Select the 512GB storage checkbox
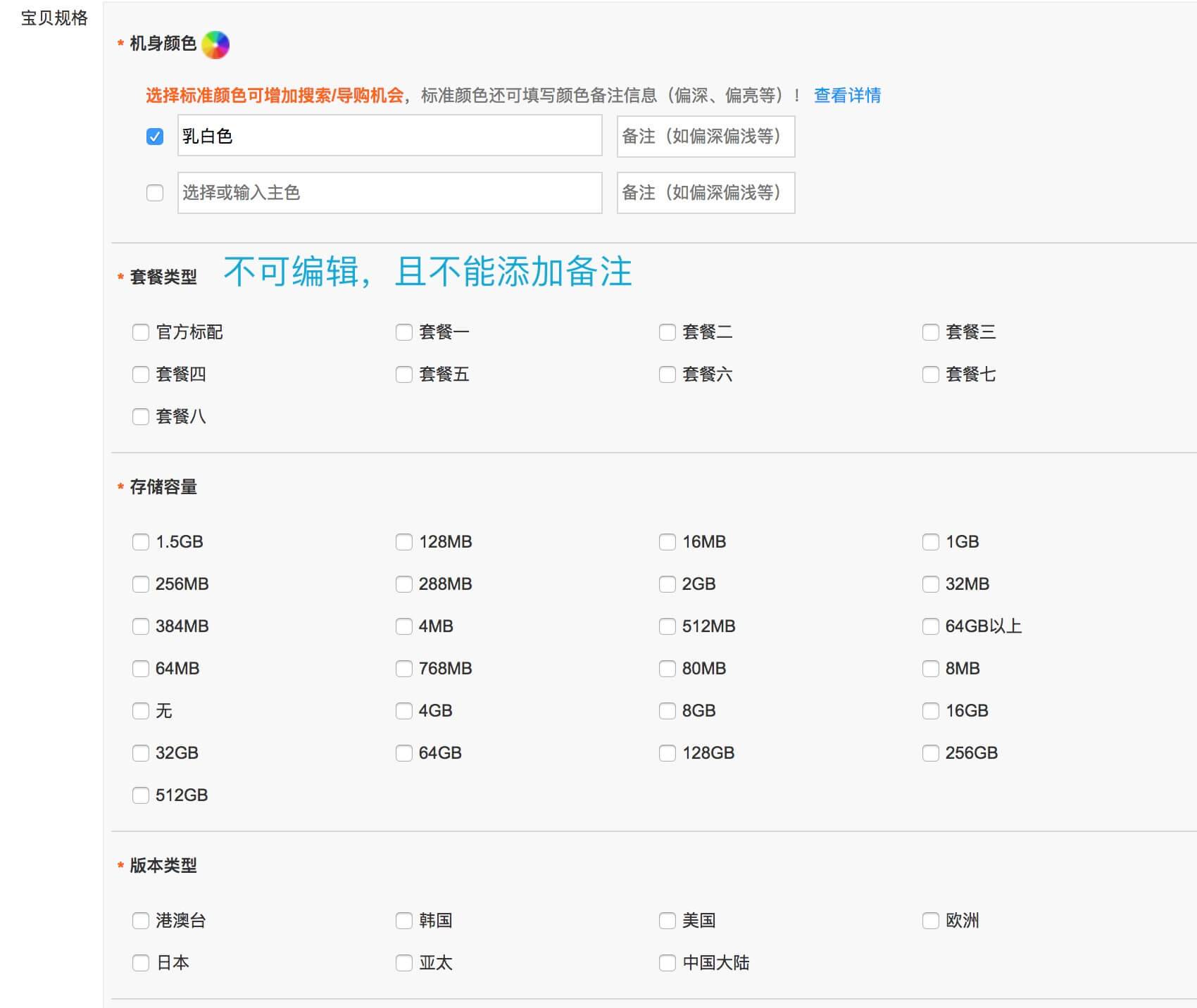 pyautogui.click(x=141, y=795)
